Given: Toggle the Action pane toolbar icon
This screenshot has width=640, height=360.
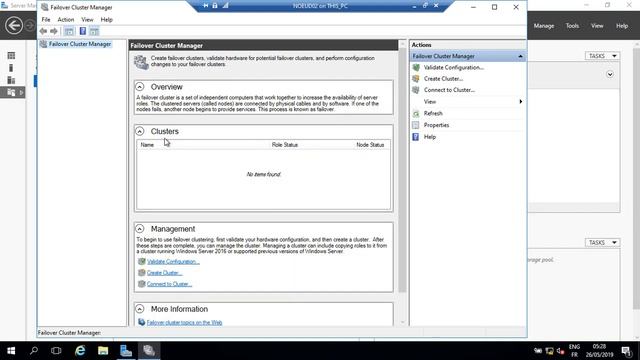Looking at the screenshot, I should pyautogui.click(x=94, y=31).
